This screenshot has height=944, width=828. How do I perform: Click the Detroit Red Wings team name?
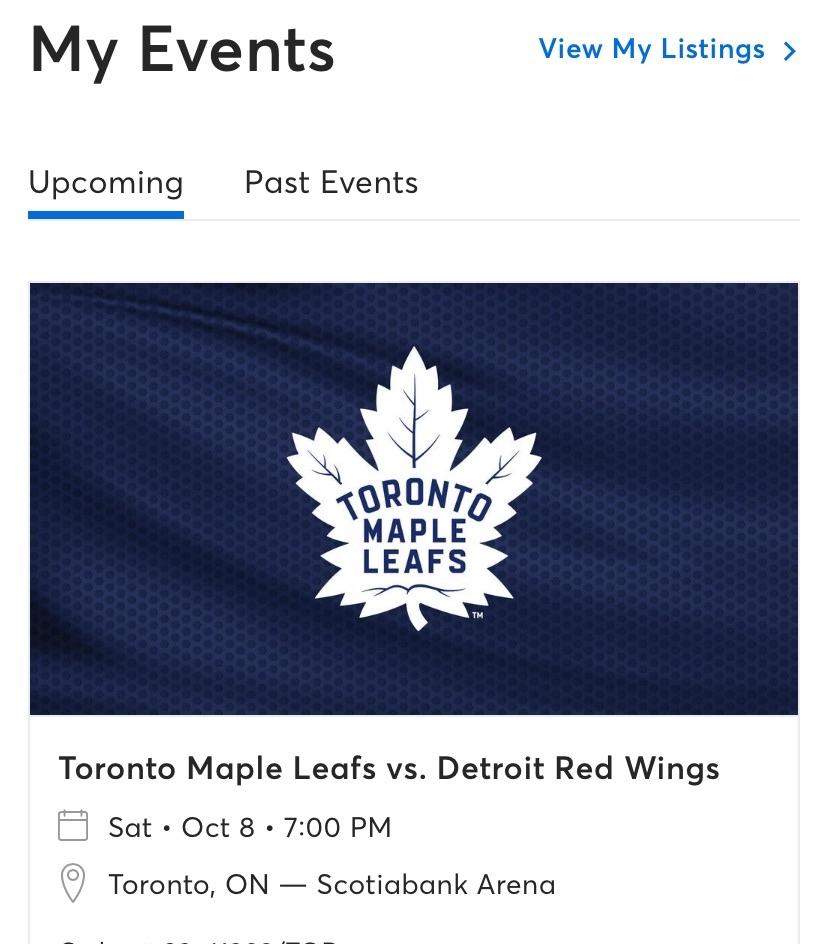(x=578, y=768)
